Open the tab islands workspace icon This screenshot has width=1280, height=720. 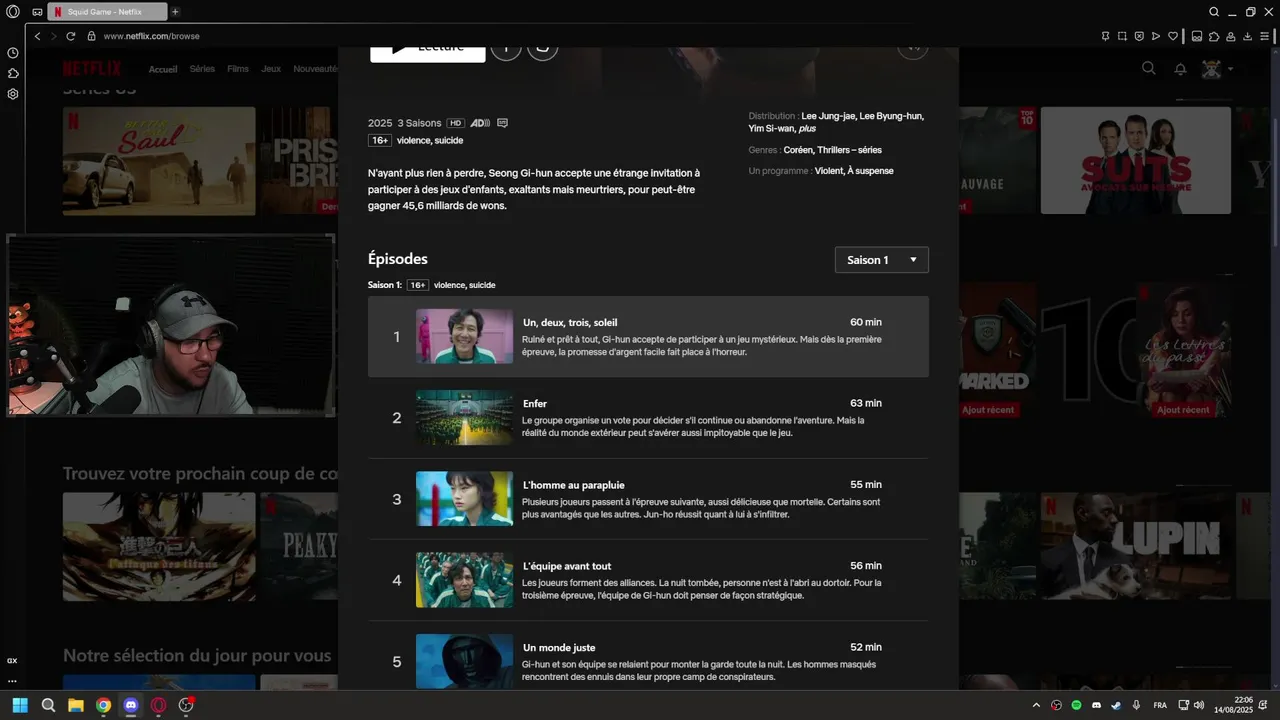(x=37, y=12)
